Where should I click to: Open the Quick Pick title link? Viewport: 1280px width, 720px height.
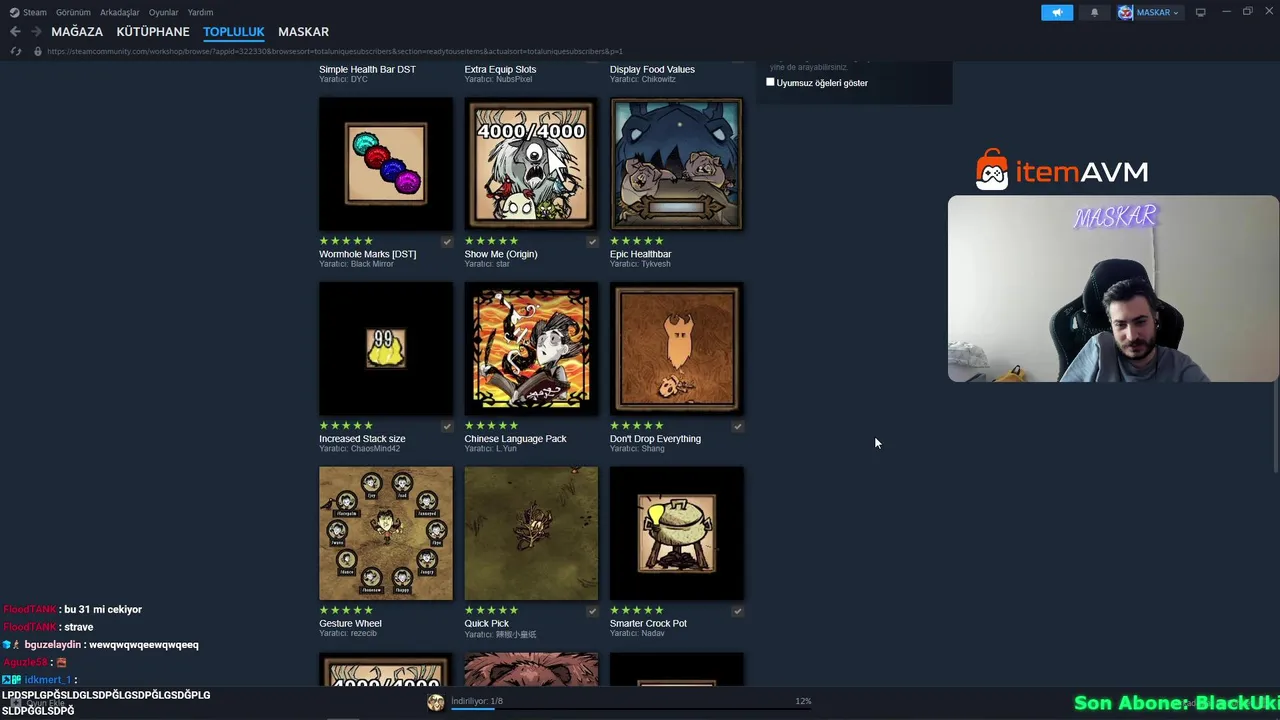486,623
